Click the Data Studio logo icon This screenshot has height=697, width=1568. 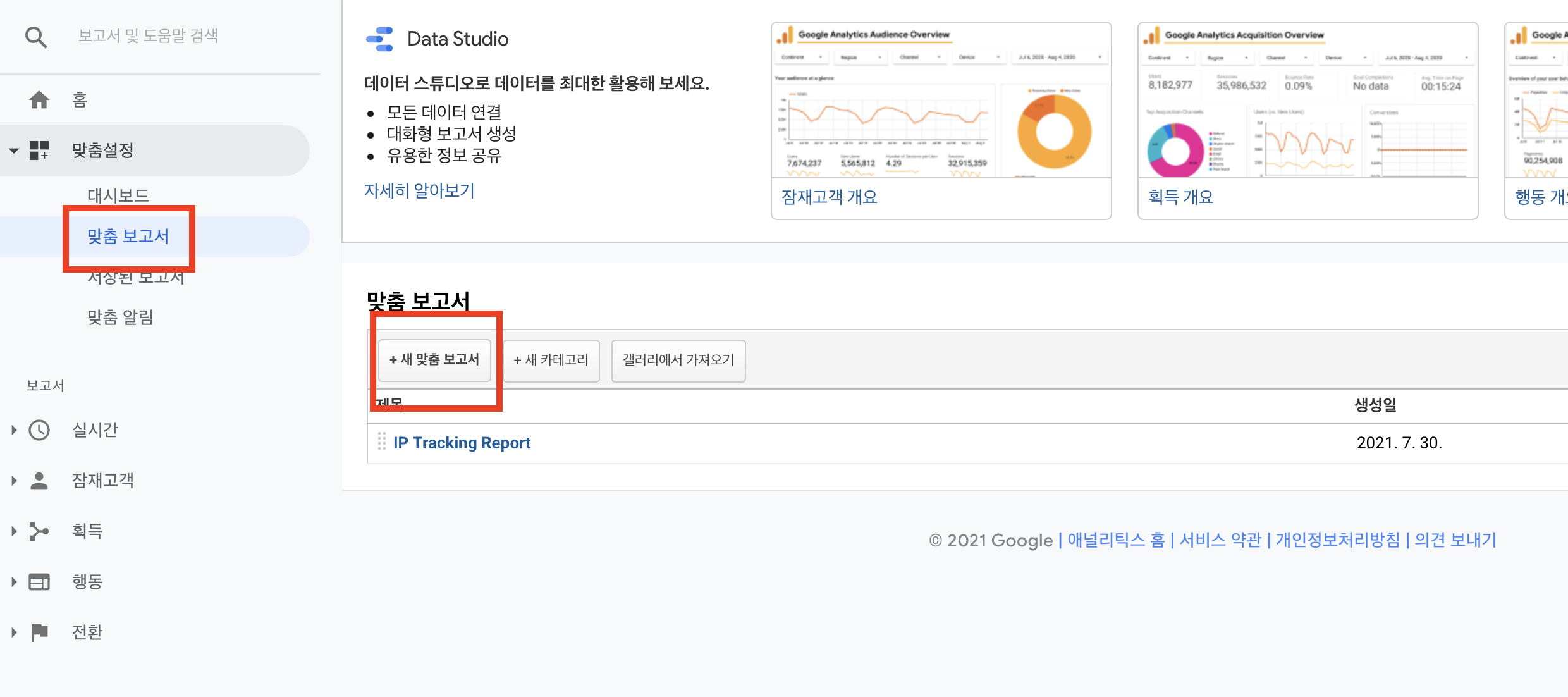click(379, 38)
